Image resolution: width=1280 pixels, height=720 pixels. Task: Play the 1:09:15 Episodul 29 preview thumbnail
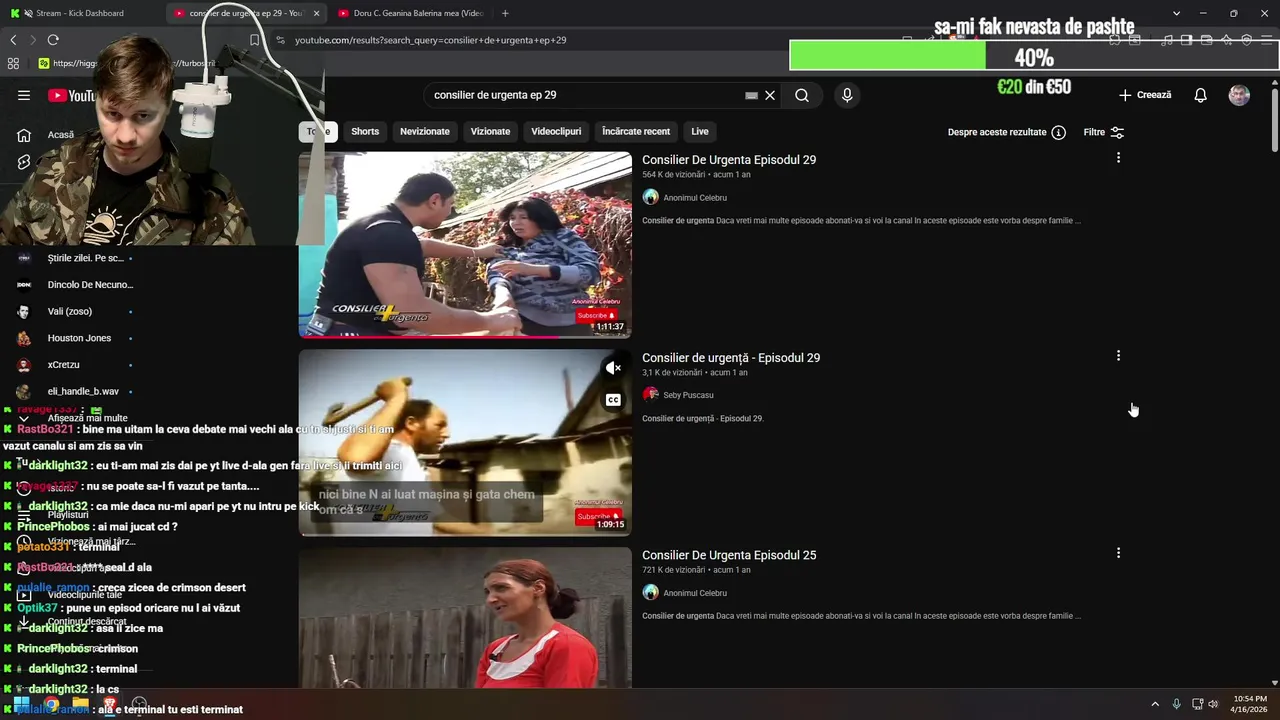(x=465, y=442)
